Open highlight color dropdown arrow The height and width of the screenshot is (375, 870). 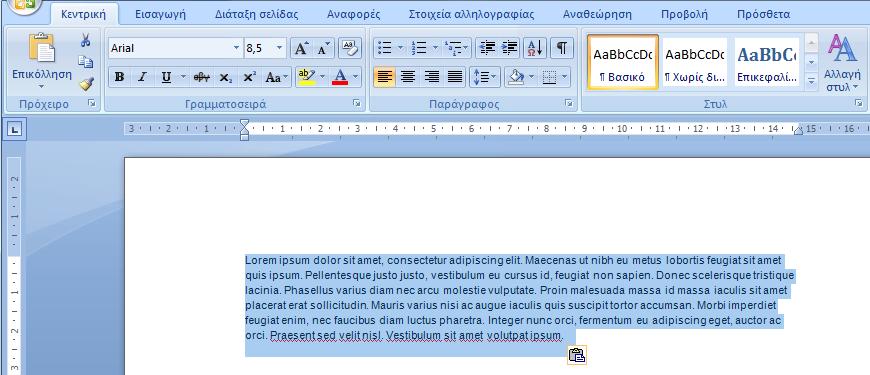click(322, 78)
